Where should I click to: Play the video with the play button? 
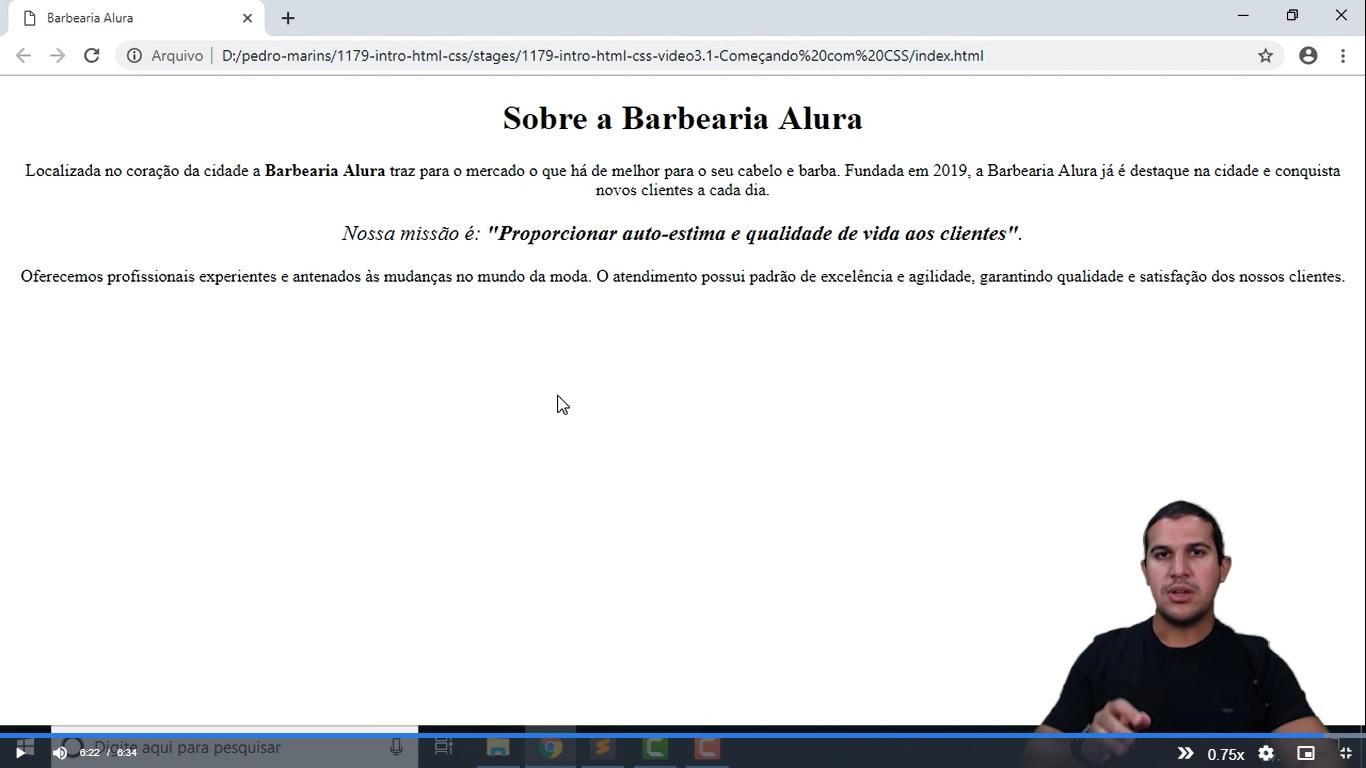(x=20, y=753)
